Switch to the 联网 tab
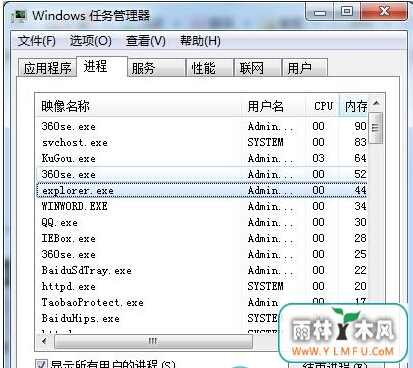 (258, 68)
